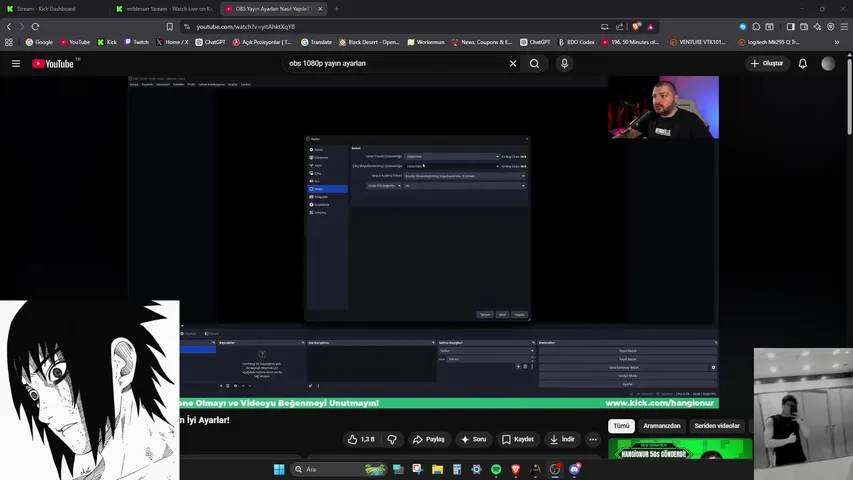Open Brave Leo AI sparkle icon

817,27
